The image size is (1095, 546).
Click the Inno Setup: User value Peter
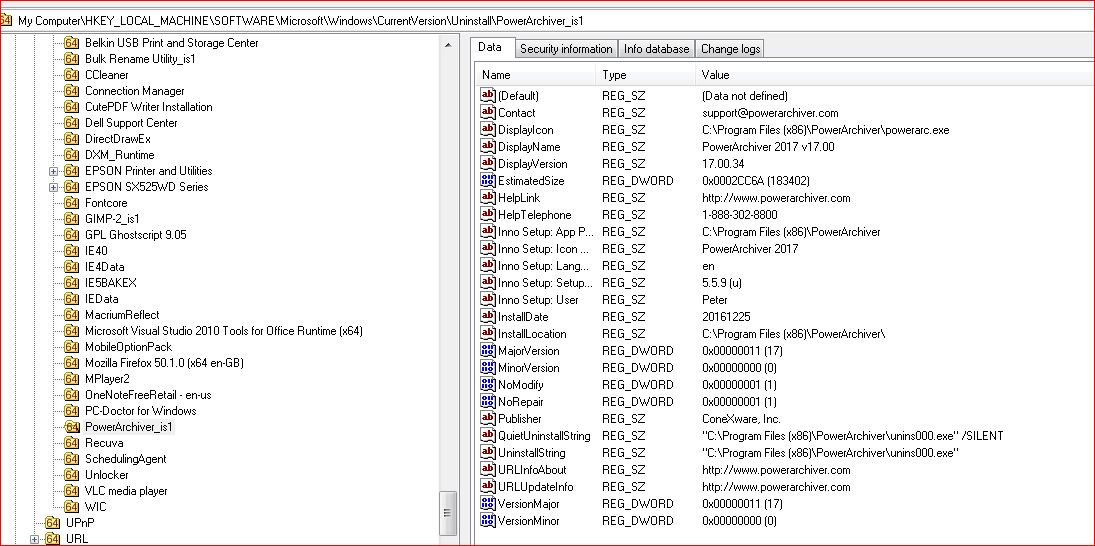point(716,300)
